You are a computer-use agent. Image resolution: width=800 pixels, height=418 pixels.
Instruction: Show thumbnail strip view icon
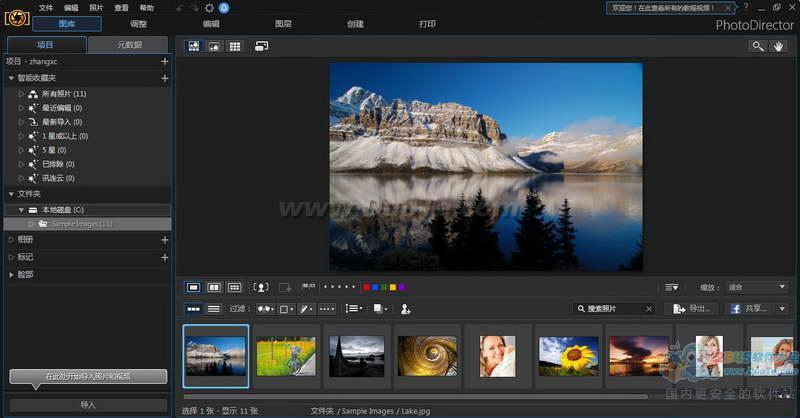click(x=193, y=309)
